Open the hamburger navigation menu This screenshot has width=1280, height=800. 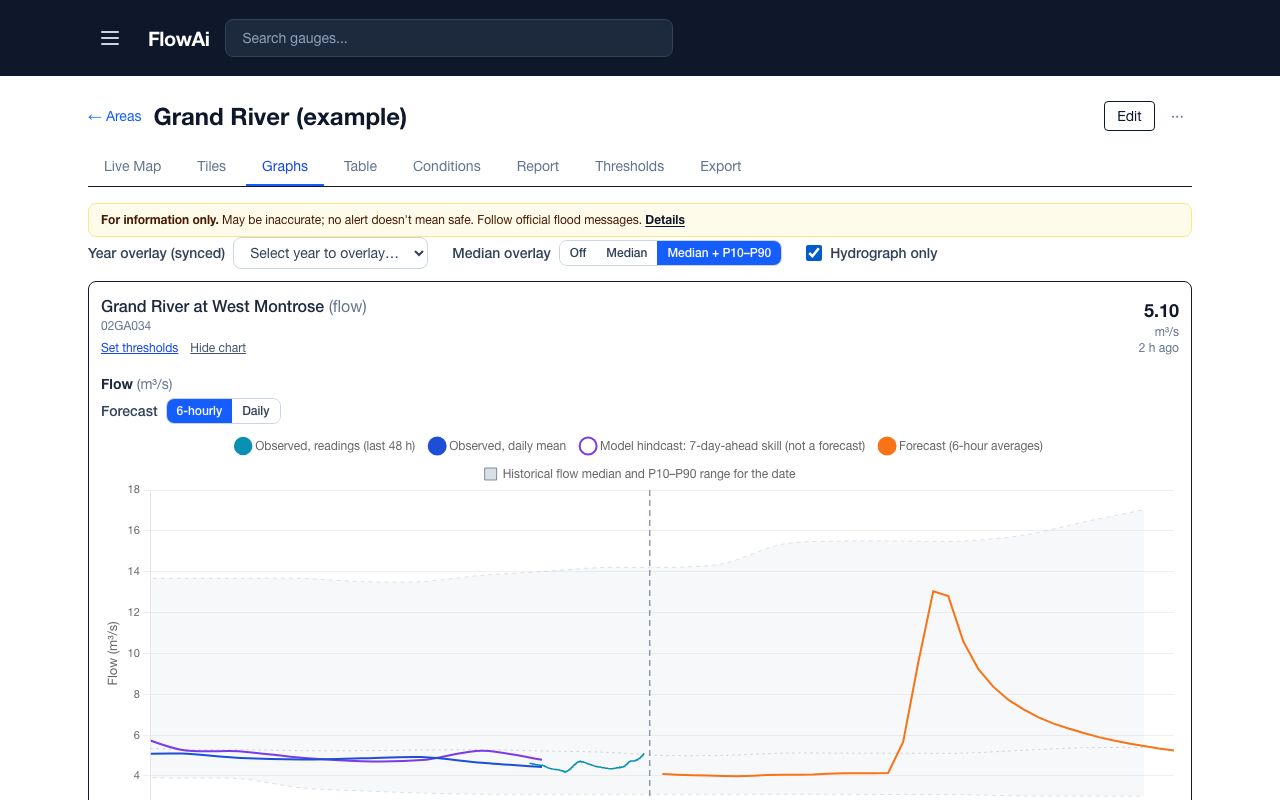tap(110, 38)
